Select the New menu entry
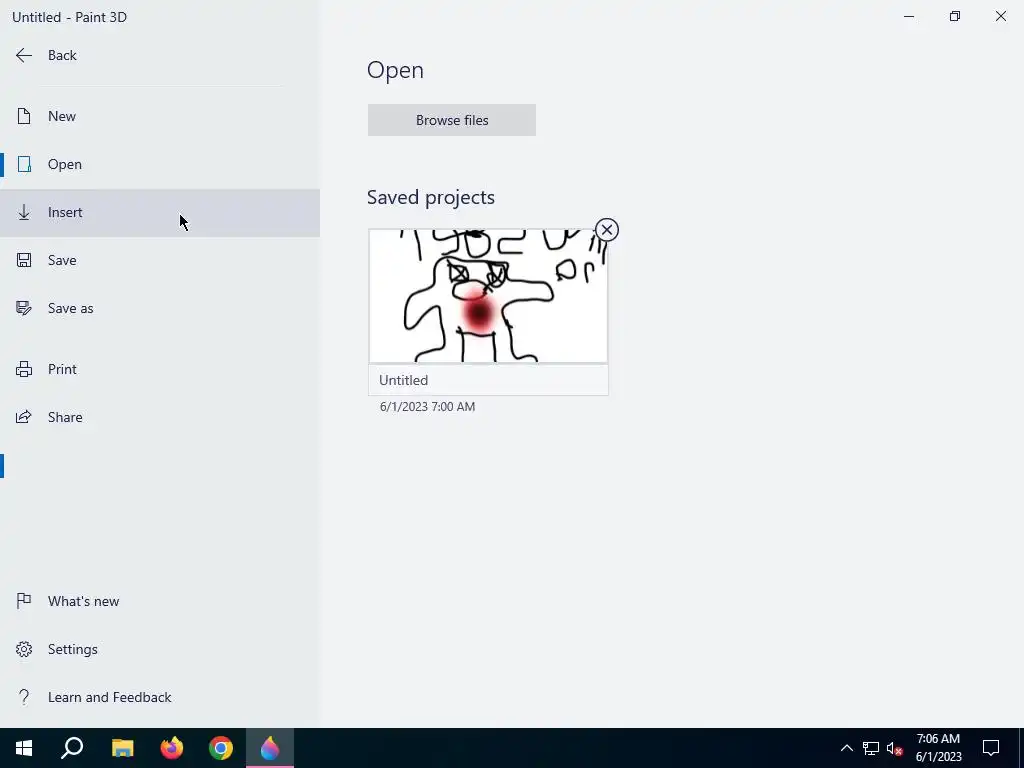Viewport: 1024px width, 768px height. 160,116
